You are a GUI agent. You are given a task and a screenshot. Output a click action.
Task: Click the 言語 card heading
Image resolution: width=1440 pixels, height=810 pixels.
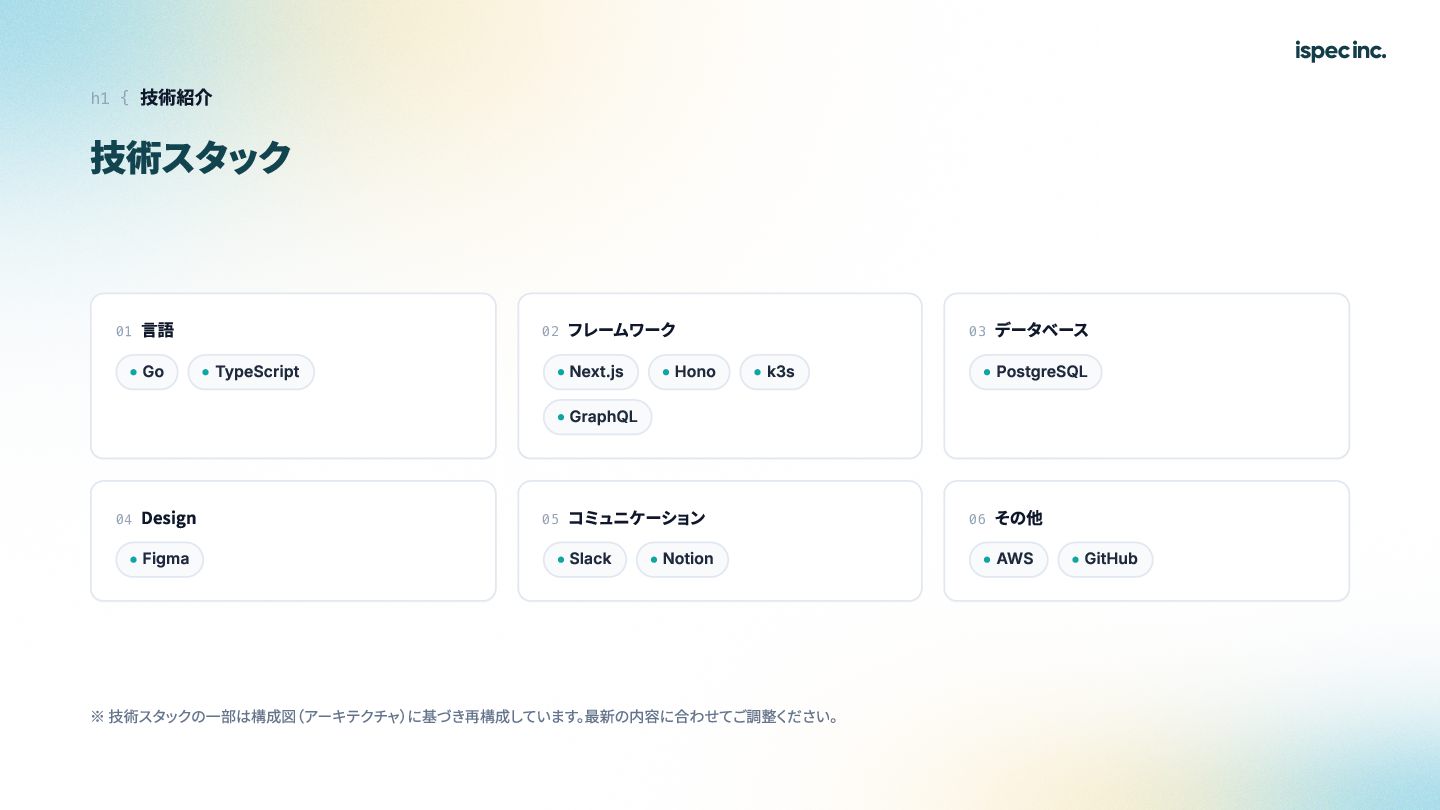158,330
